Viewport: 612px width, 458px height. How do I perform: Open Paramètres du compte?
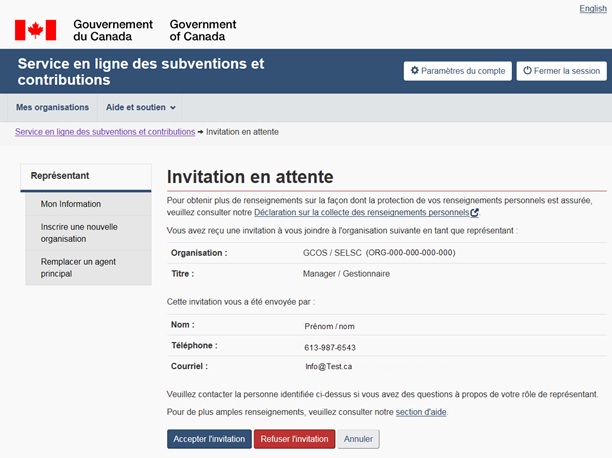(456, 72)
